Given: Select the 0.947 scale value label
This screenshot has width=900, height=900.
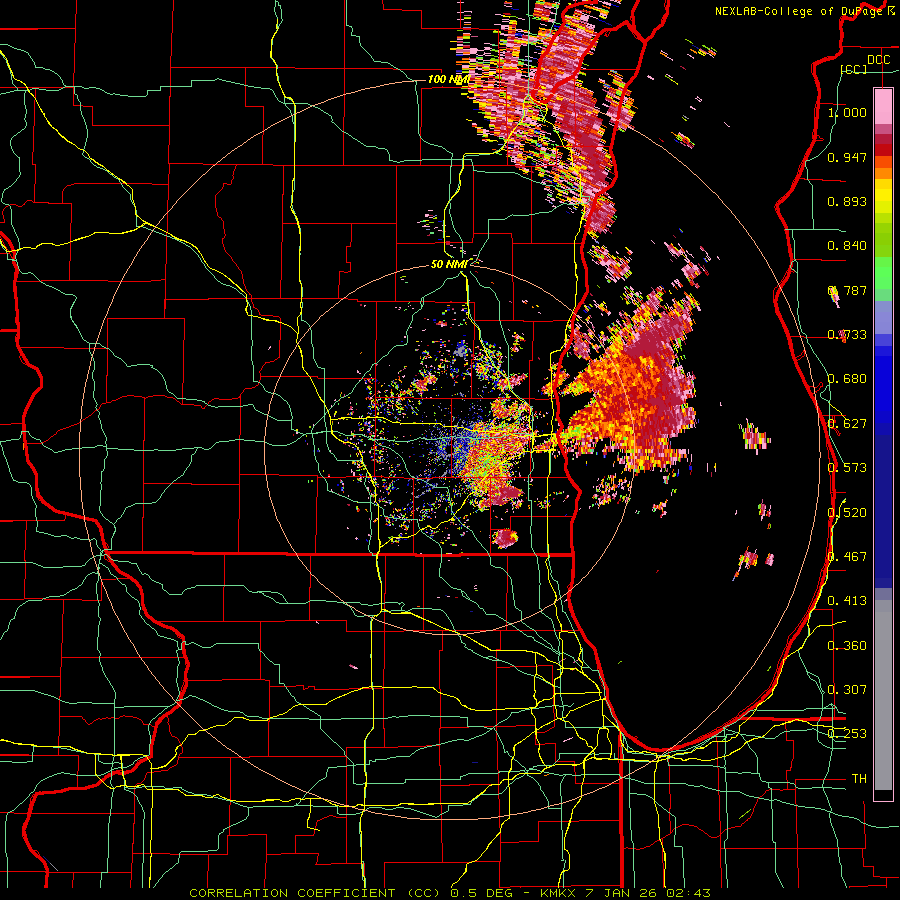Looking at the screenshot, I should 847,157.
